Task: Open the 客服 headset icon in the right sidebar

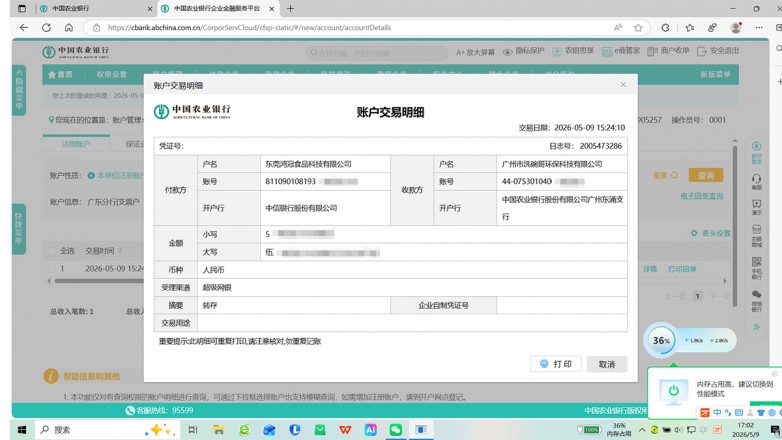Action: (x=756, y=181)
